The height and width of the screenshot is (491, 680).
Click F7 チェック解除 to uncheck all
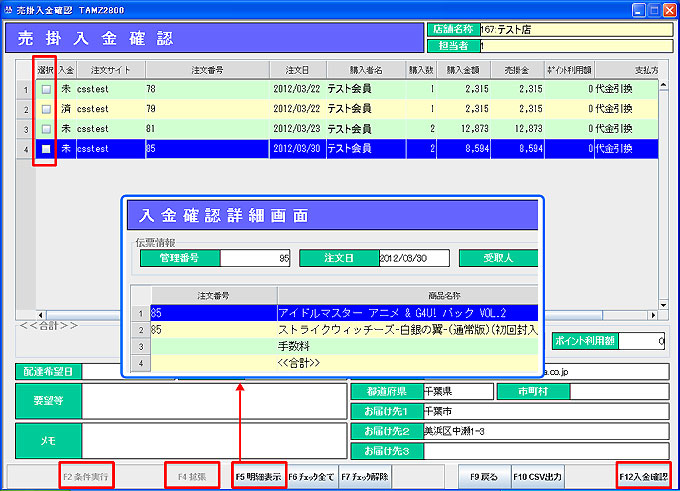coord(365,477)
